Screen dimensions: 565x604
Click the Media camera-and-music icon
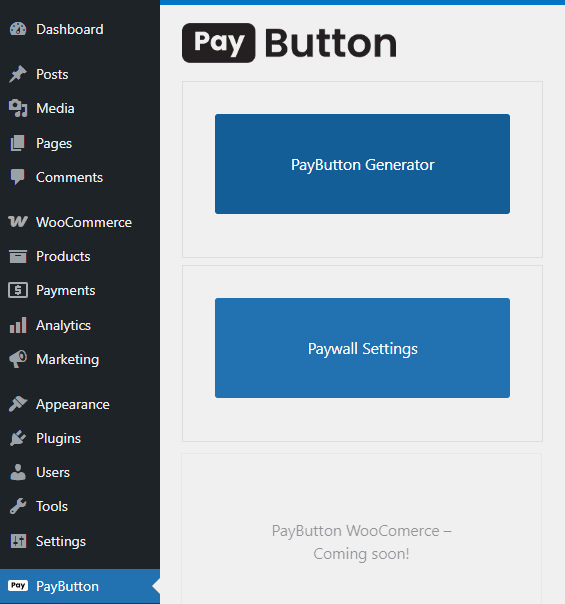18,108
